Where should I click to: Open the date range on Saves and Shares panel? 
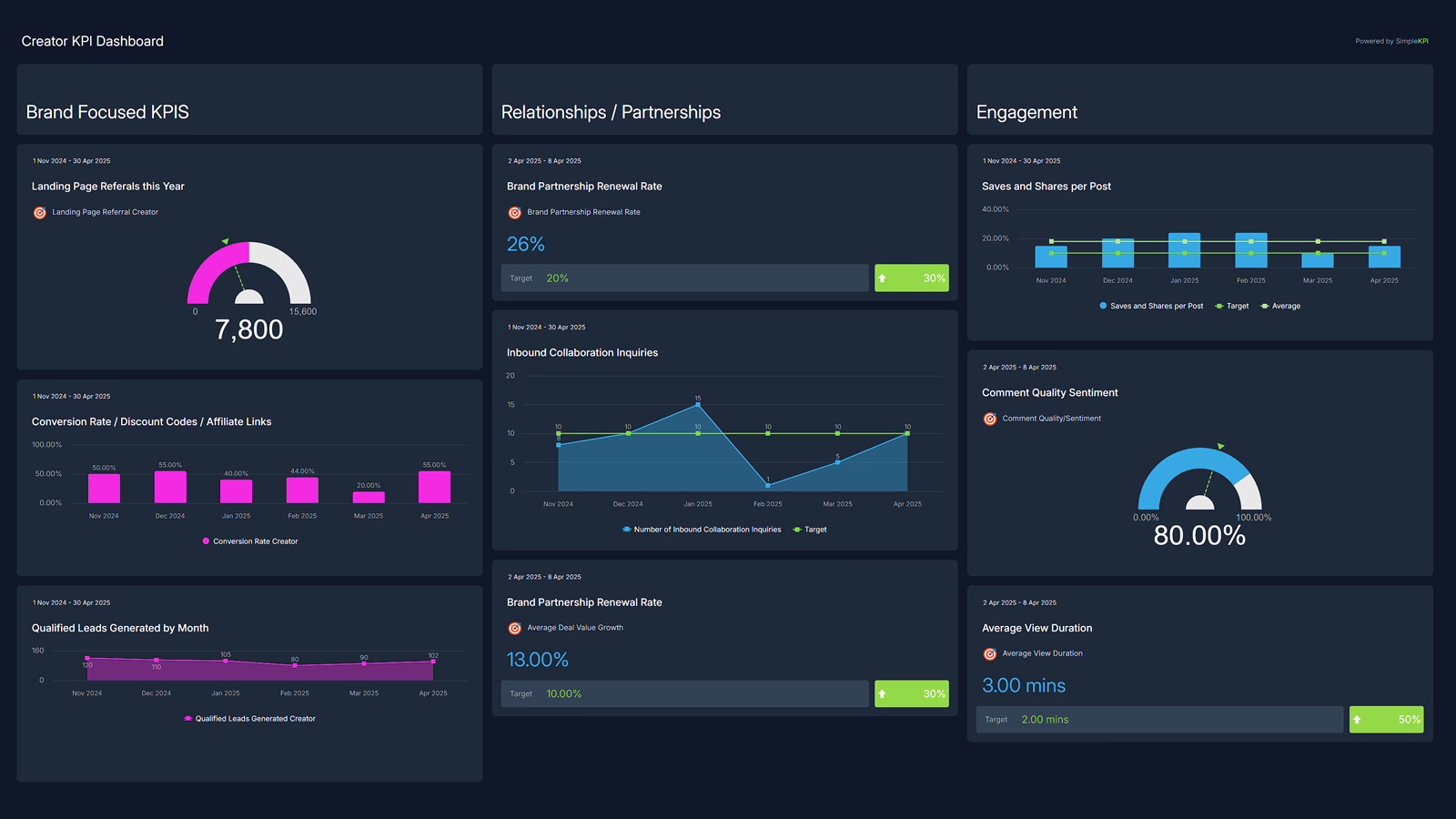pyautogui.click(x=1020, y=160)
